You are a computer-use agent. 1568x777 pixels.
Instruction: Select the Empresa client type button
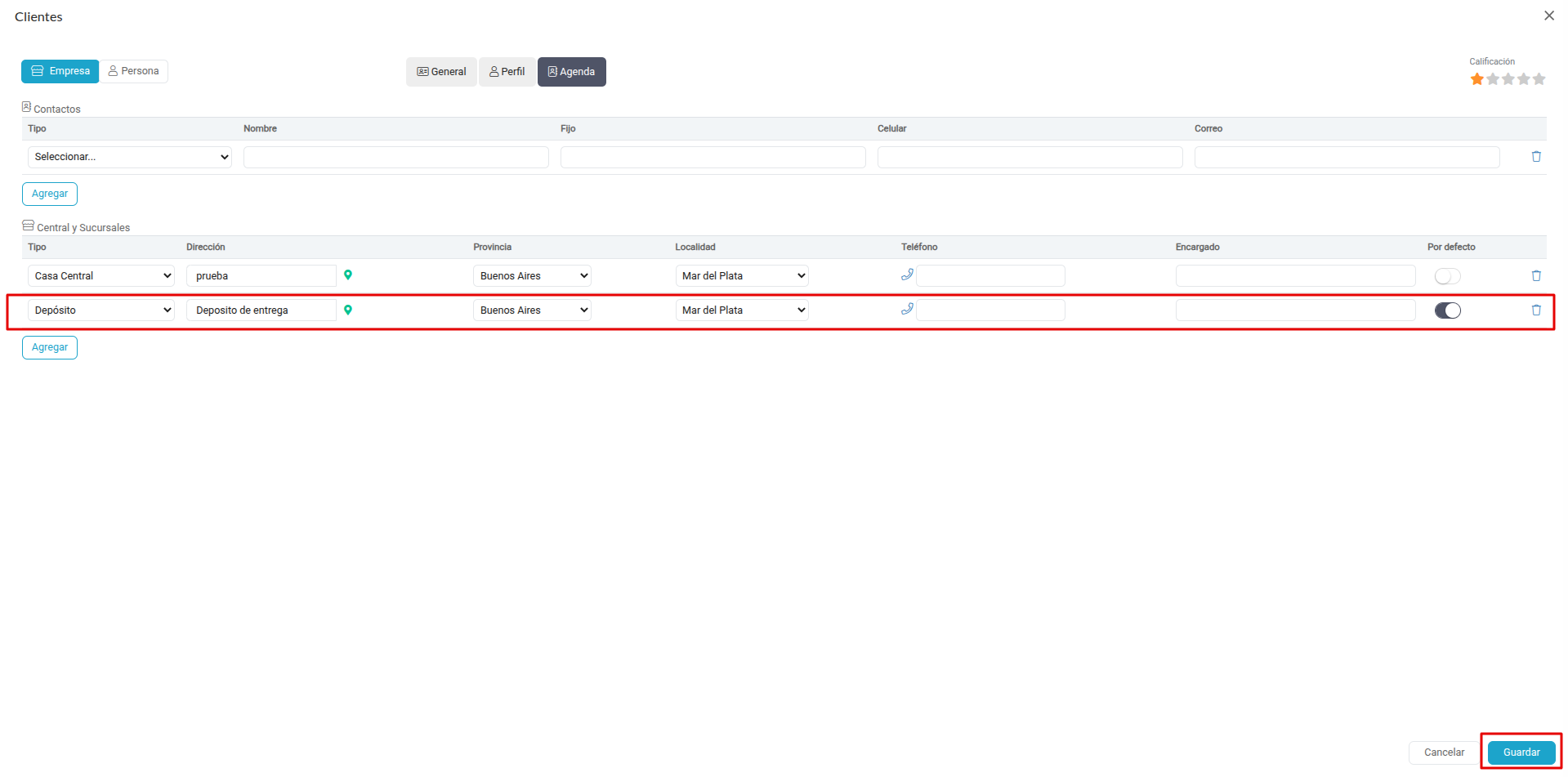coord(60,71)
